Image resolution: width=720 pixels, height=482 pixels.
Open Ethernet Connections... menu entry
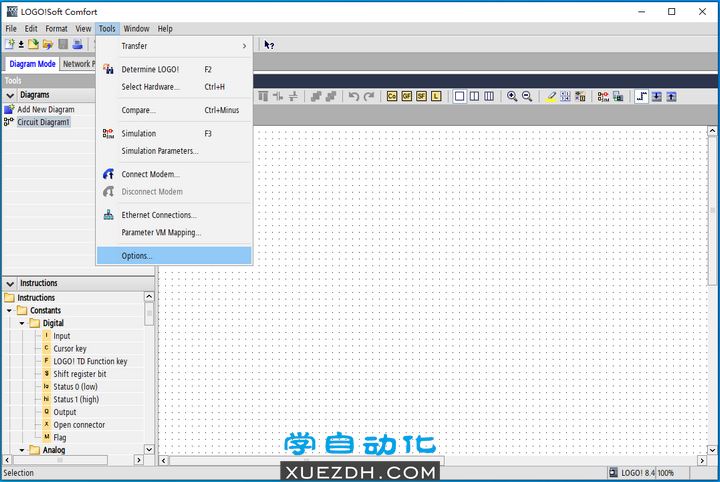(174, 215)
